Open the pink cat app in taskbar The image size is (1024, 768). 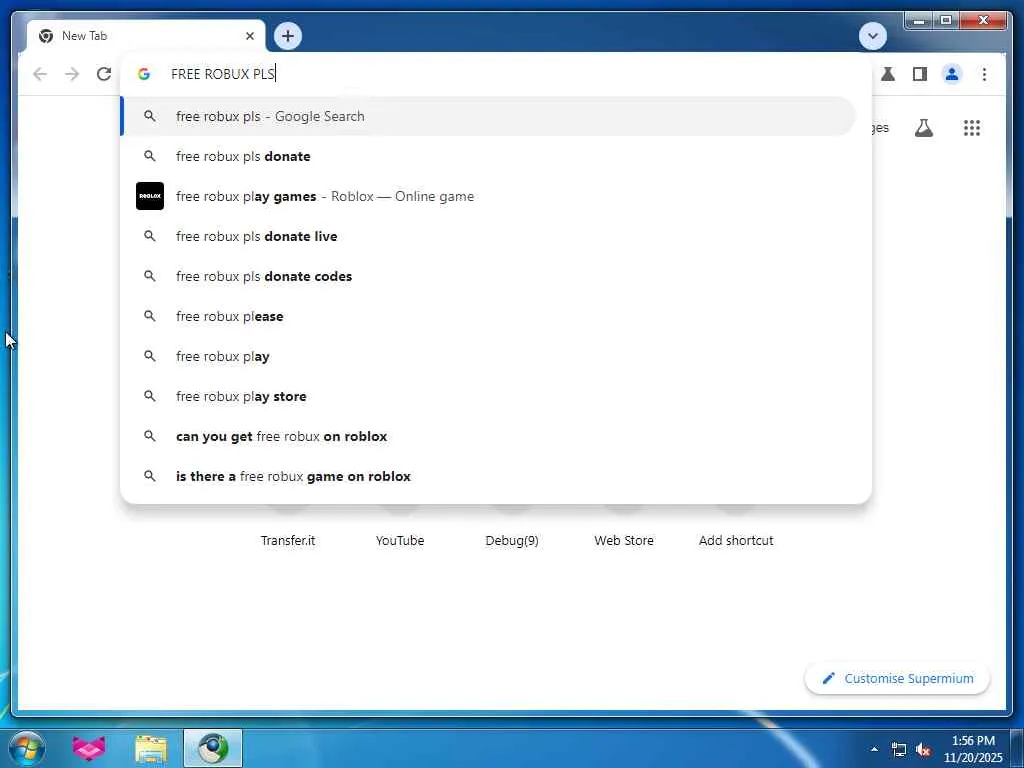point(89,748)
